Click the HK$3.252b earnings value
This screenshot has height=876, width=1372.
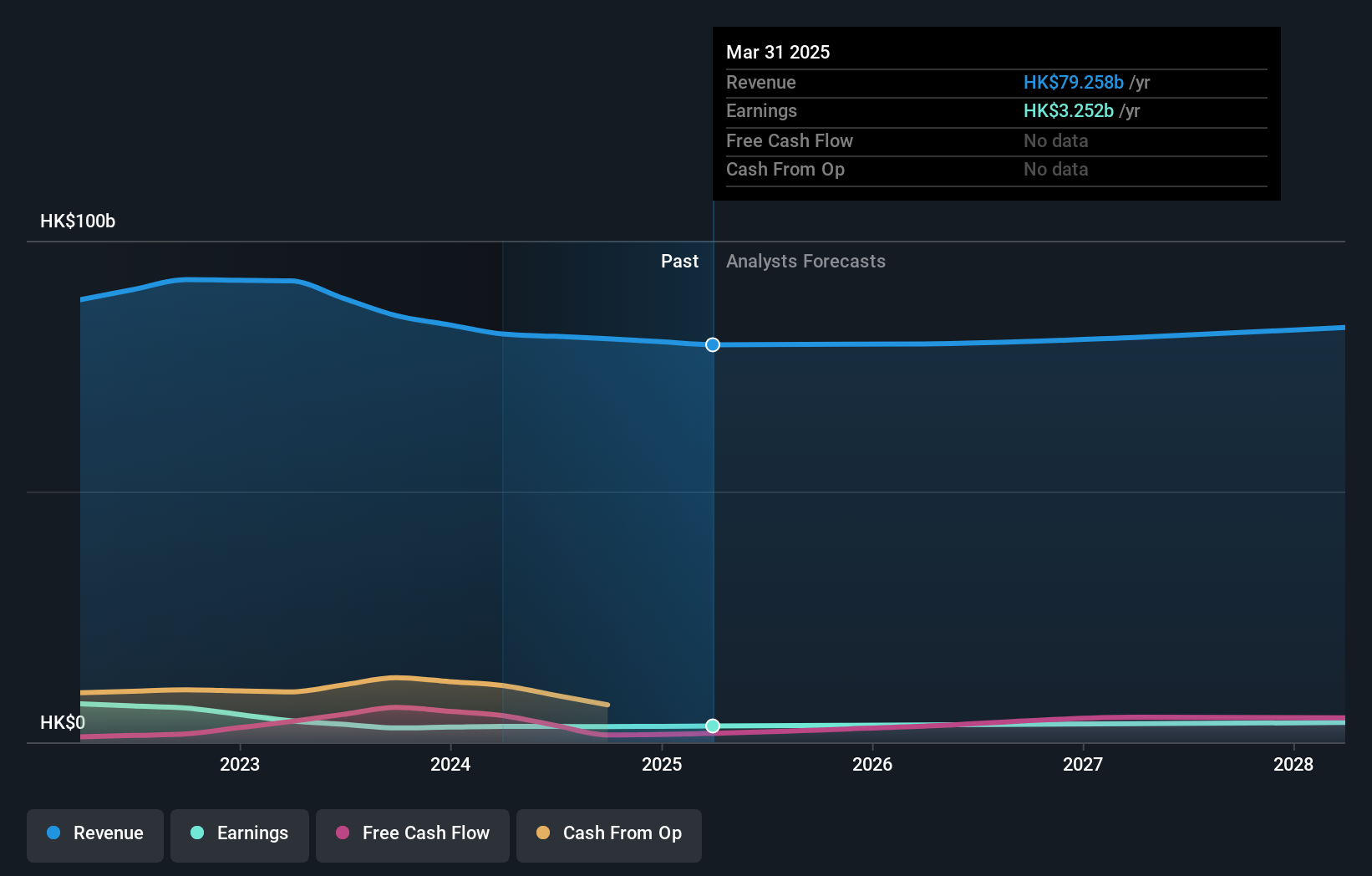(x=1069, y=110)
